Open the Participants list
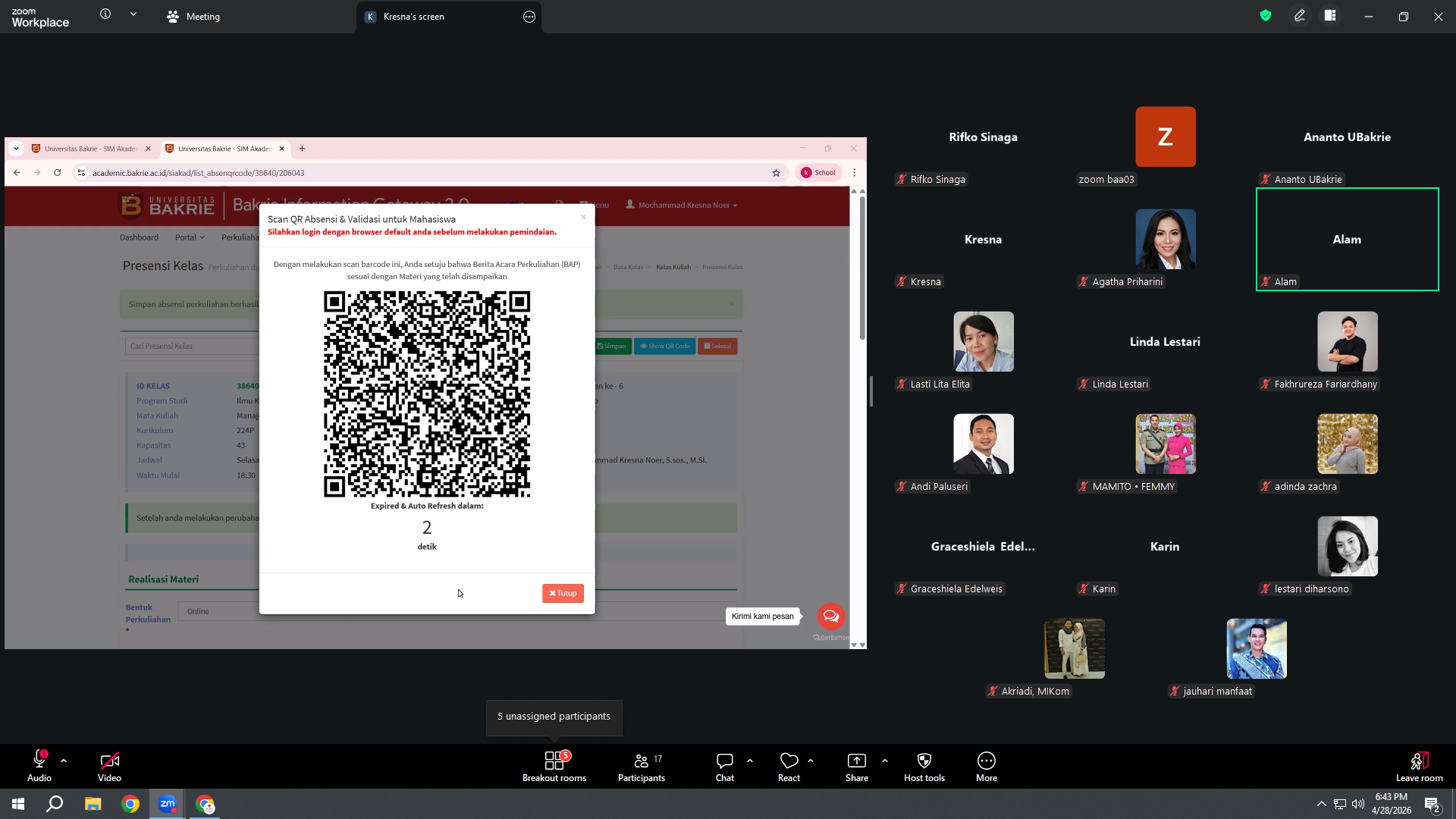Image resolution: width=1456 pixels, height=819 pixels. (642, 766)
